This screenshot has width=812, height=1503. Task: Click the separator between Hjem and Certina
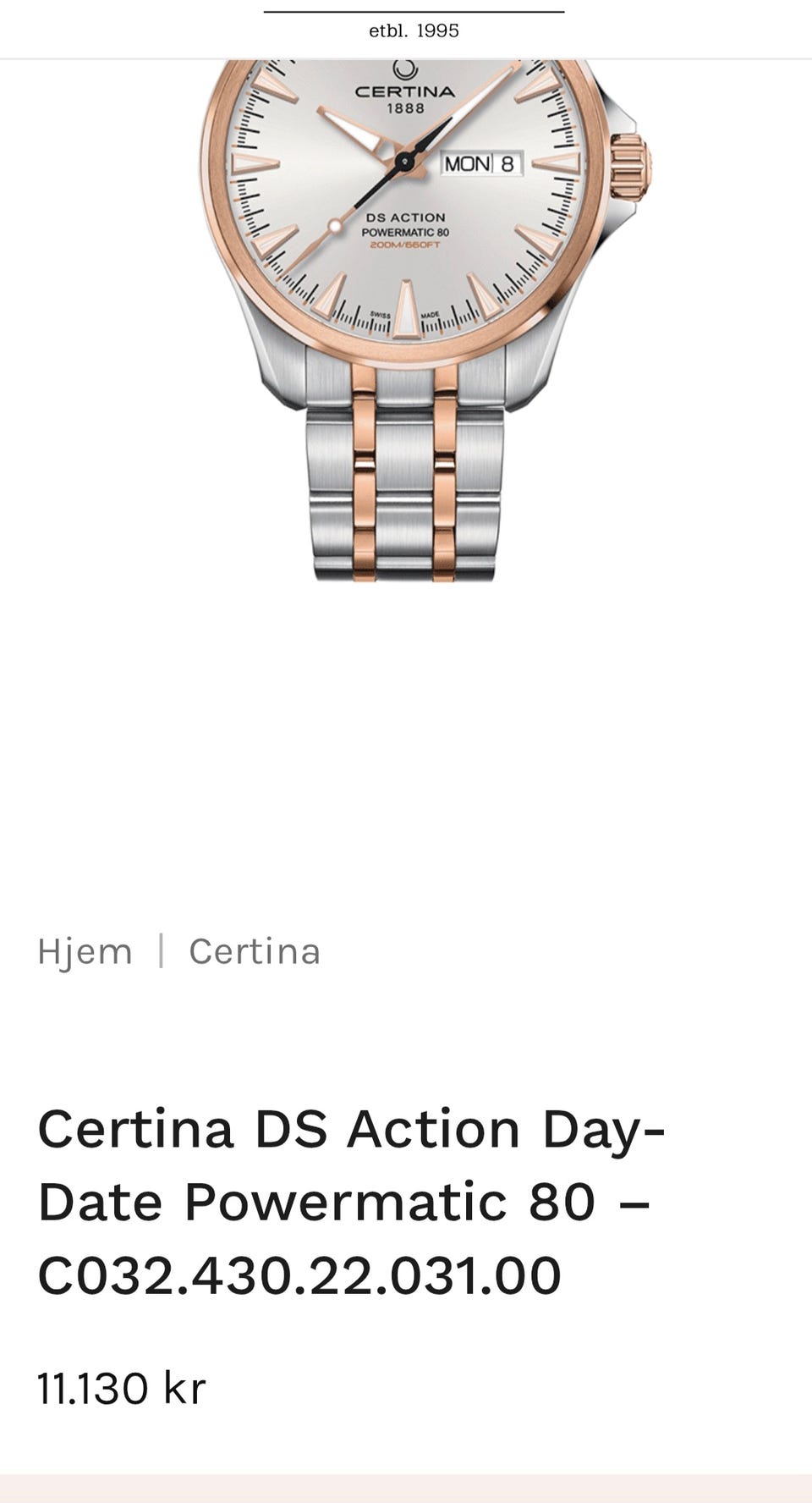[161, 951]
